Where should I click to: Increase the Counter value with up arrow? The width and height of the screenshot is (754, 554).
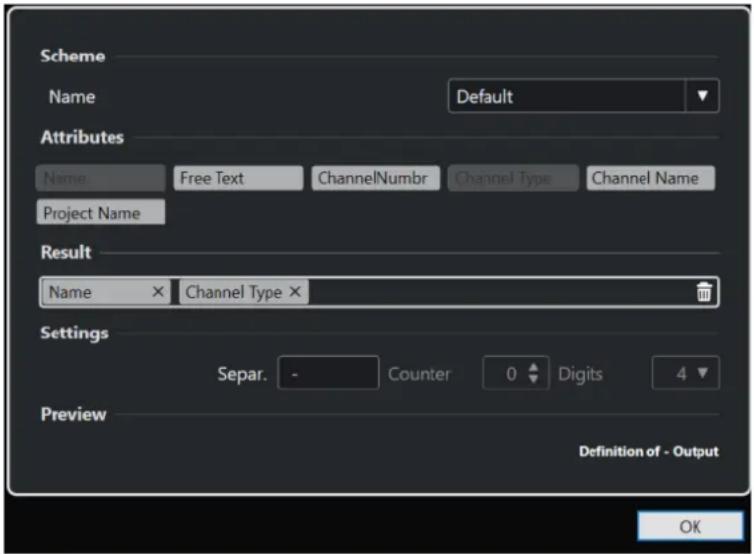[x=533, y=367]
